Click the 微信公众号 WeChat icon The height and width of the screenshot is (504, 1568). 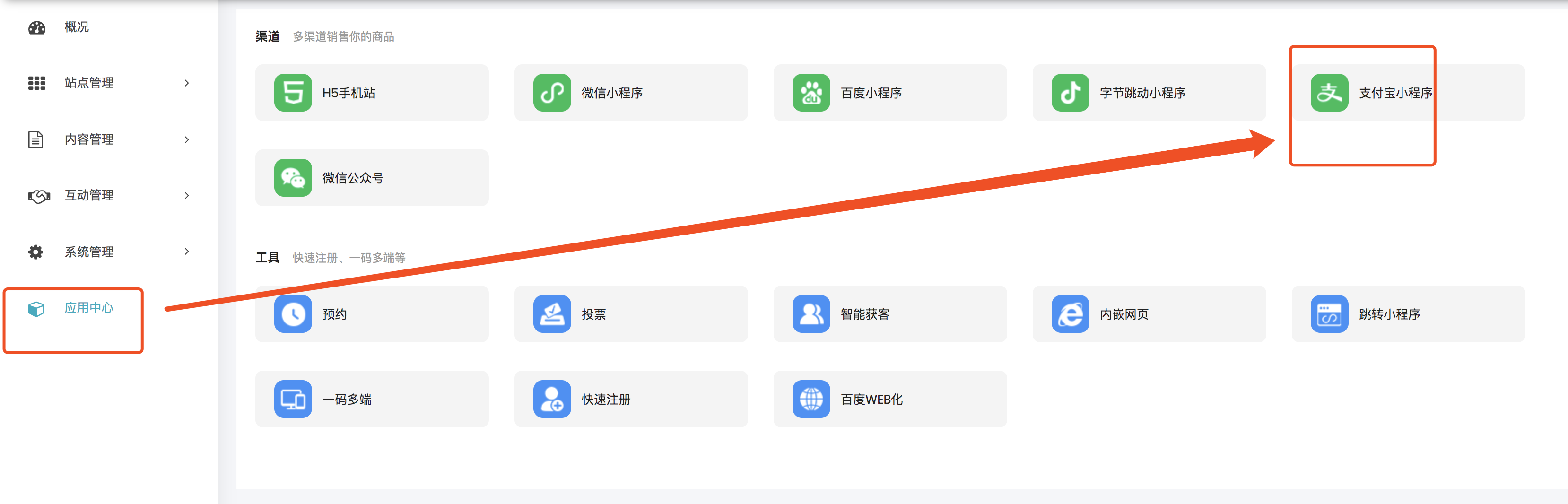[293, 178]
